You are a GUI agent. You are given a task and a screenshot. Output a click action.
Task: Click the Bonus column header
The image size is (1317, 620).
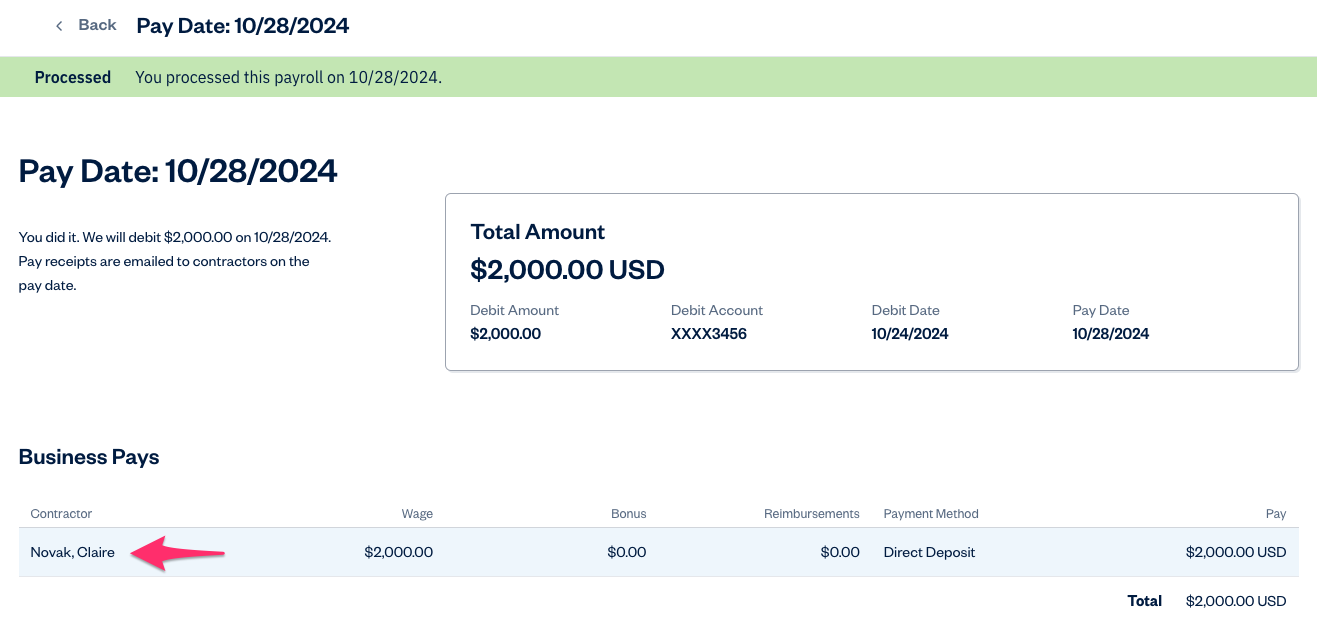click(628, 514)
